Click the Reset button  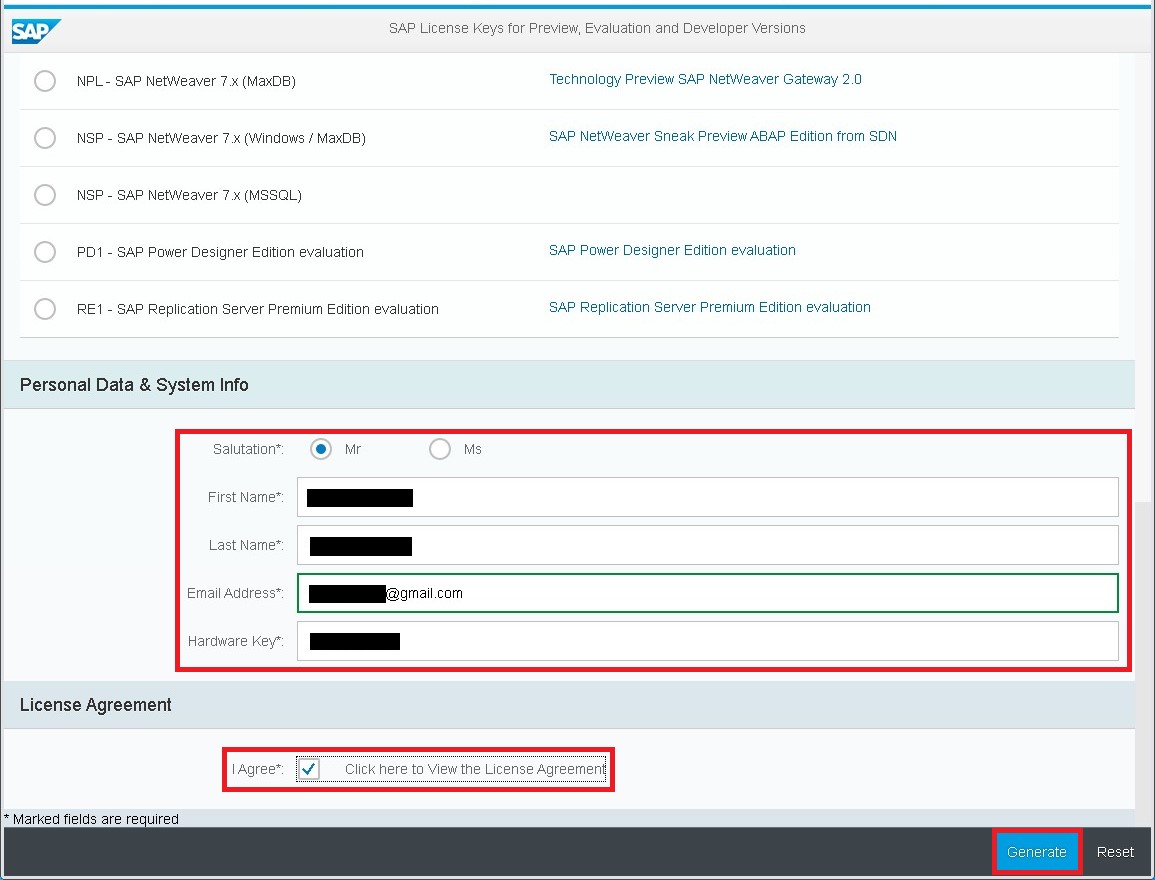point(1115,851)
